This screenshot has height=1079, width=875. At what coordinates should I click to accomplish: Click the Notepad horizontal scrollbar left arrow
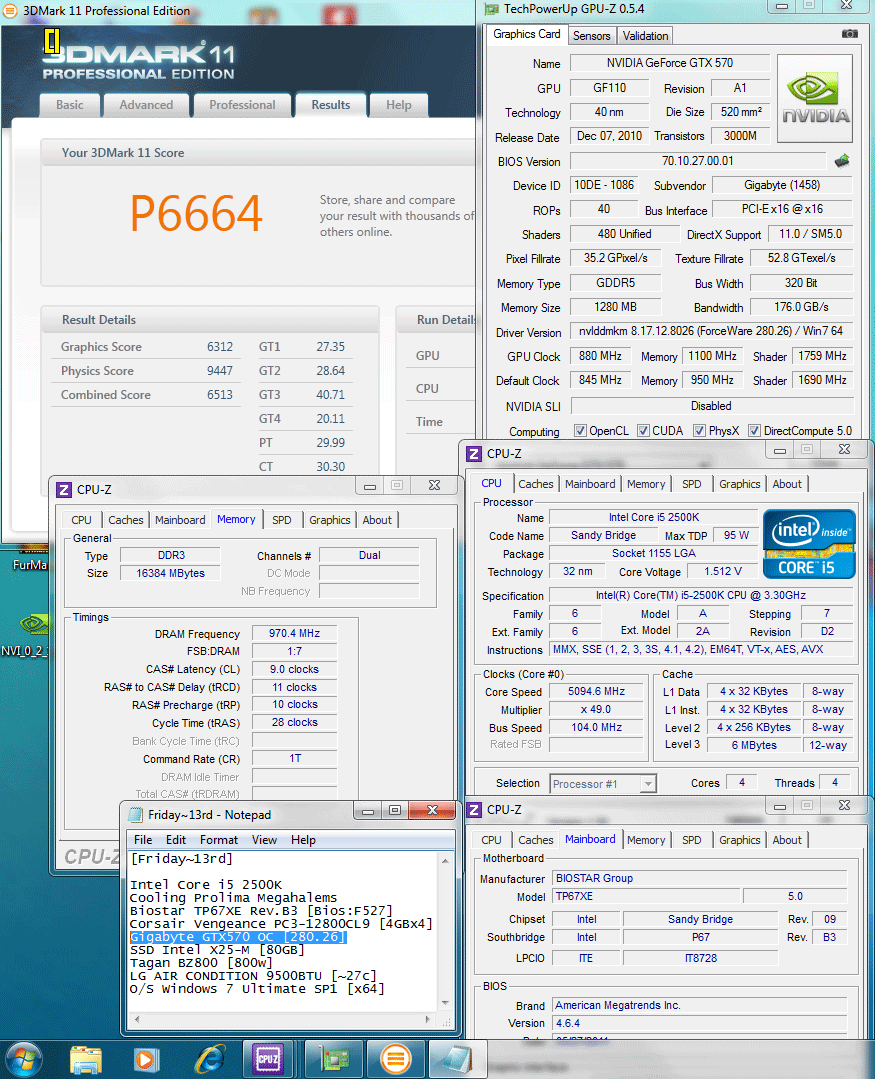[x=136, y=1020]
